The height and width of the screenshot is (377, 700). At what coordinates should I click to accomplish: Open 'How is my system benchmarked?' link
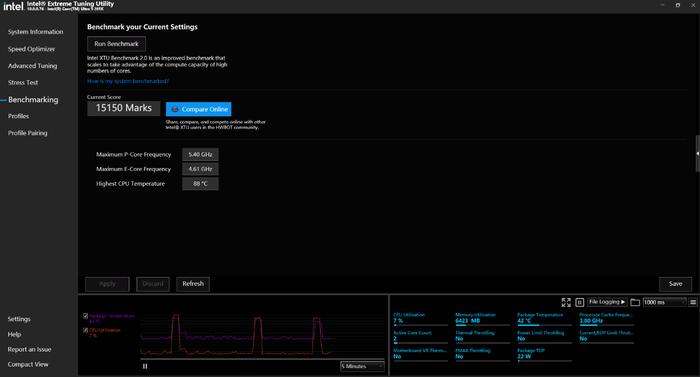(x=128, y=81)
